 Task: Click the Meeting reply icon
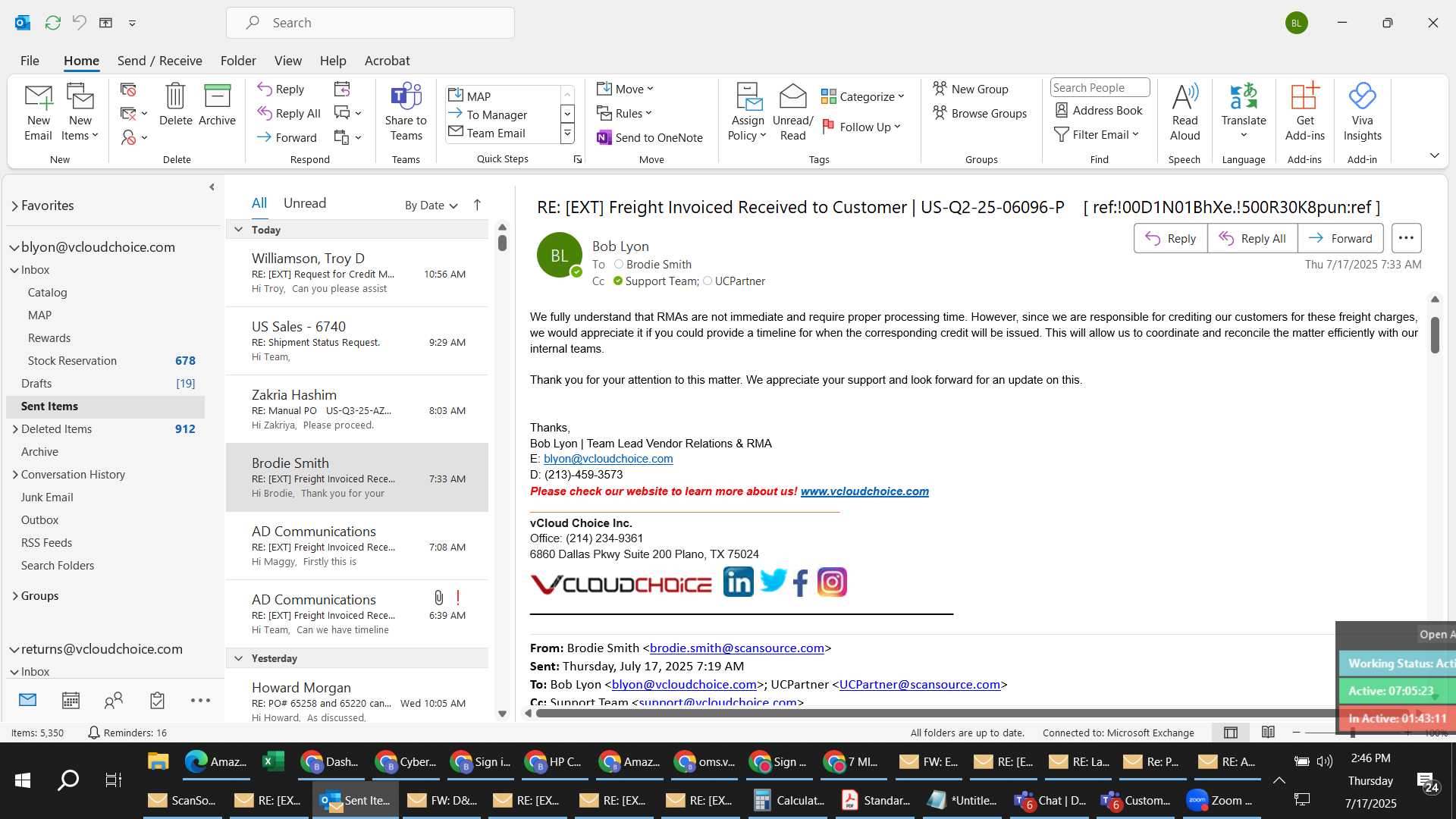342,89
